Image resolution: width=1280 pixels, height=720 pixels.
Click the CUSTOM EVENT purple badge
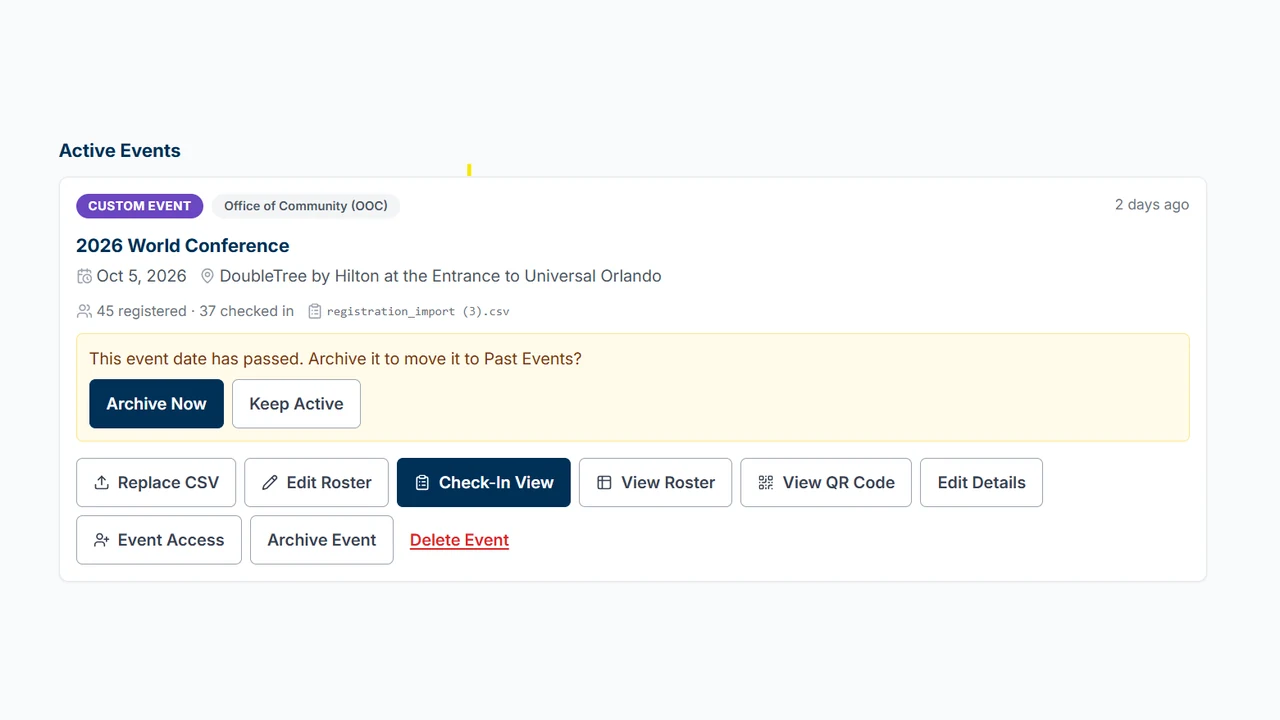coord(139,206)
